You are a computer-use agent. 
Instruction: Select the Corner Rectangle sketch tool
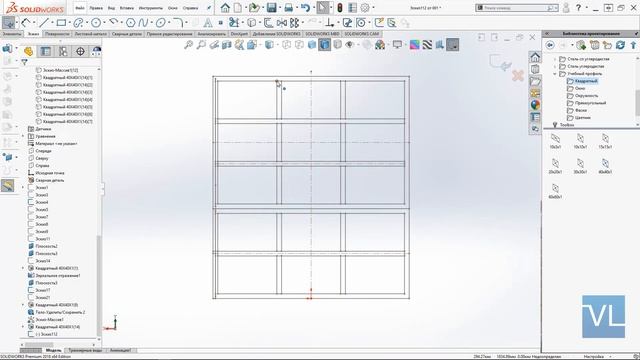tap(61, 23)
